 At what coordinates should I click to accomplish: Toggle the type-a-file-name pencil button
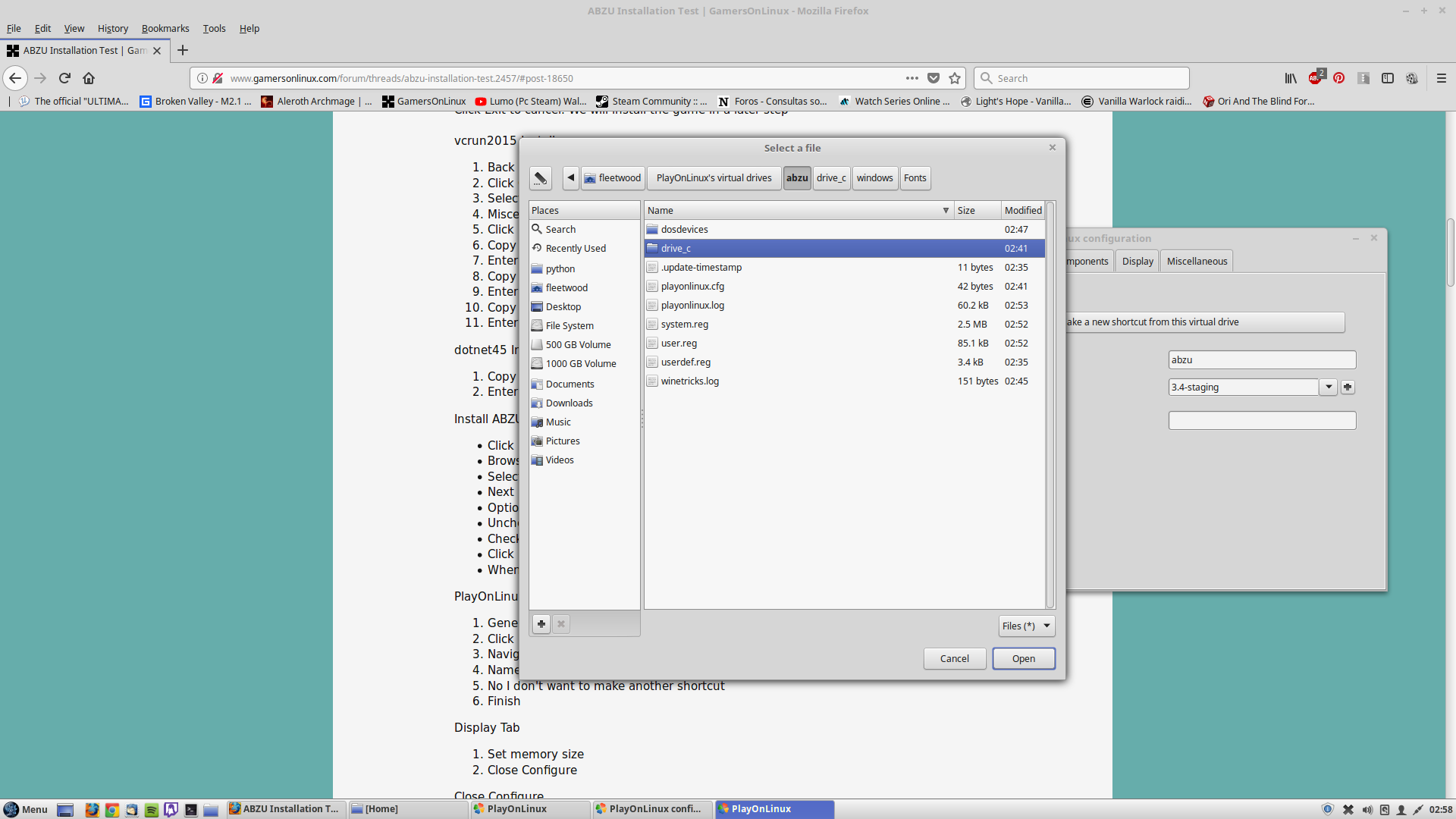coord(541,178)
